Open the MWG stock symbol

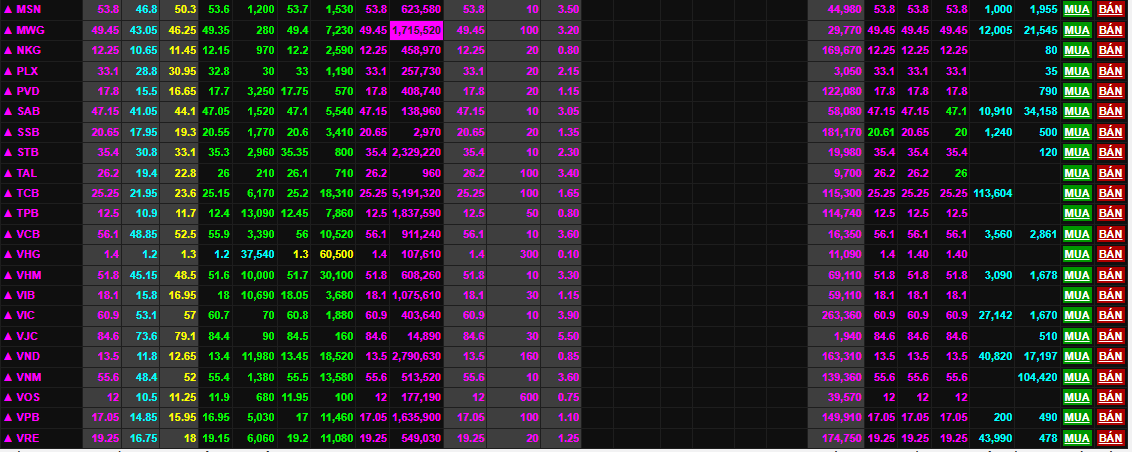pyautogui.click(x=29, y=30)
